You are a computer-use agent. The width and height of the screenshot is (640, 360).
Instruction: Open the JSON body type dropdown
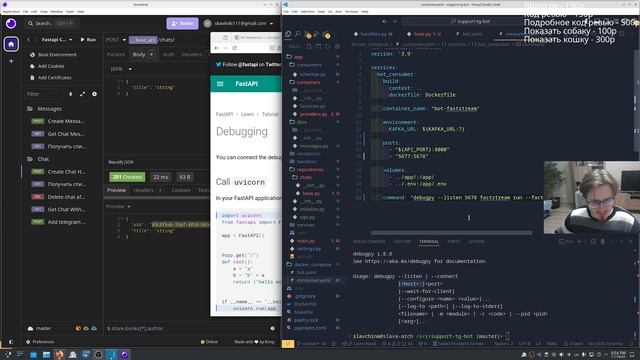coord(121,69)
